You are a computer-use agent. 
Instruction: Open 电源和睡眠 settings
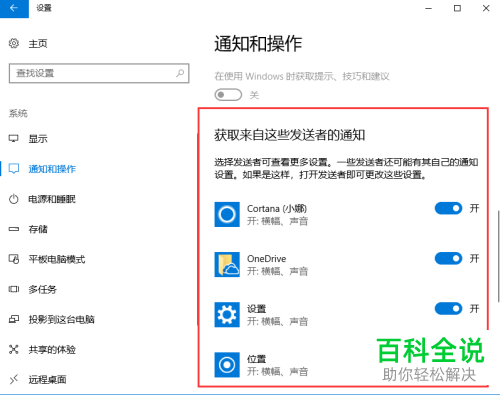click(52, 199)
